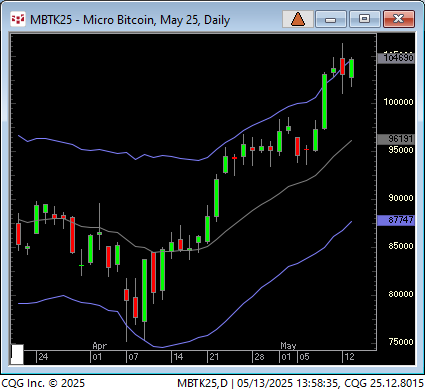The height and width of the screenshot is (391, 425).
Task: Click the lower band value label 87747
Action: click(x=396, y=220)
